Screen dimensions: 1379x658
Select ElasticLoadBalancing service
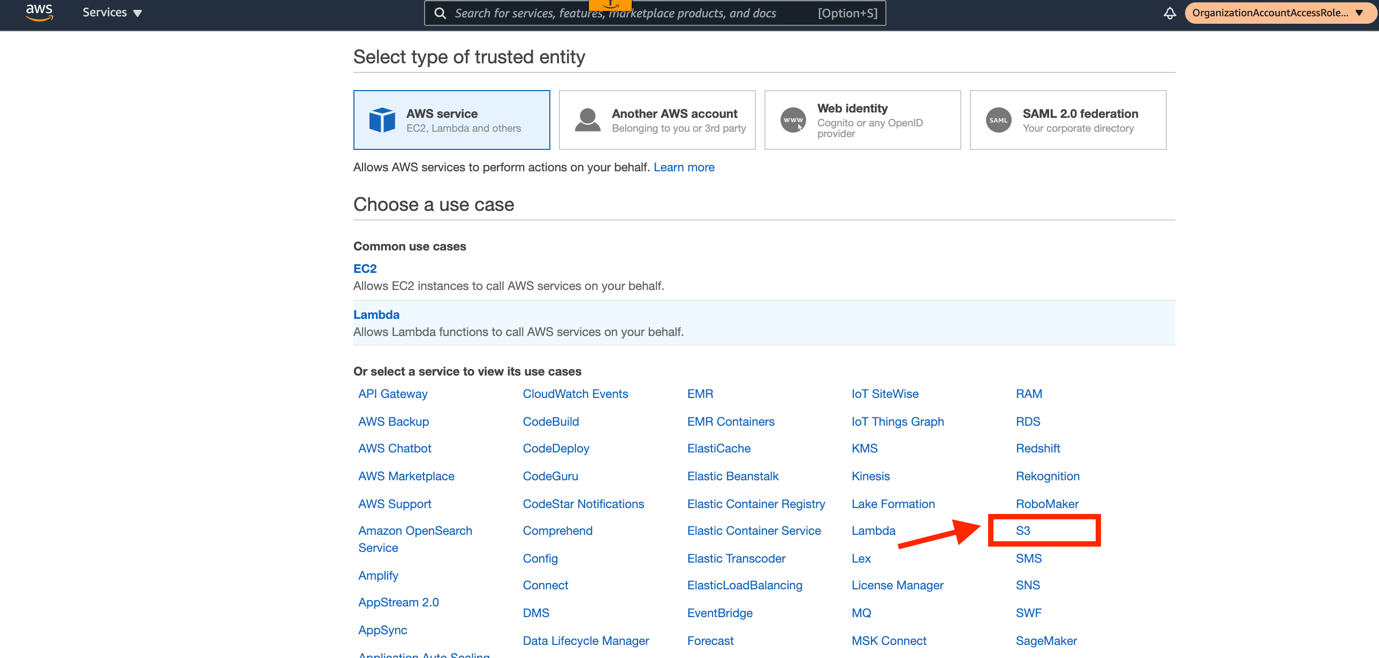[x=745, y=586]
